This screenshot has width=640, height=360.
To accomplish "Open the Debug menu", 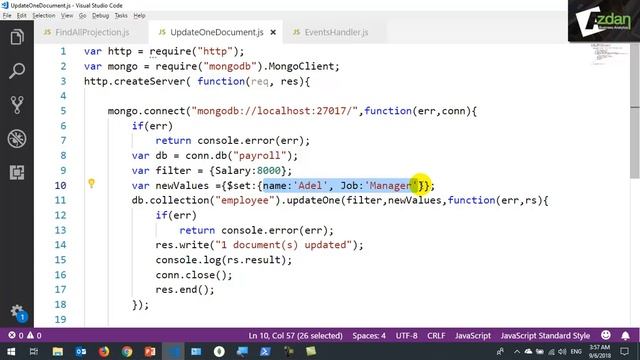I will tap(100, 16).
